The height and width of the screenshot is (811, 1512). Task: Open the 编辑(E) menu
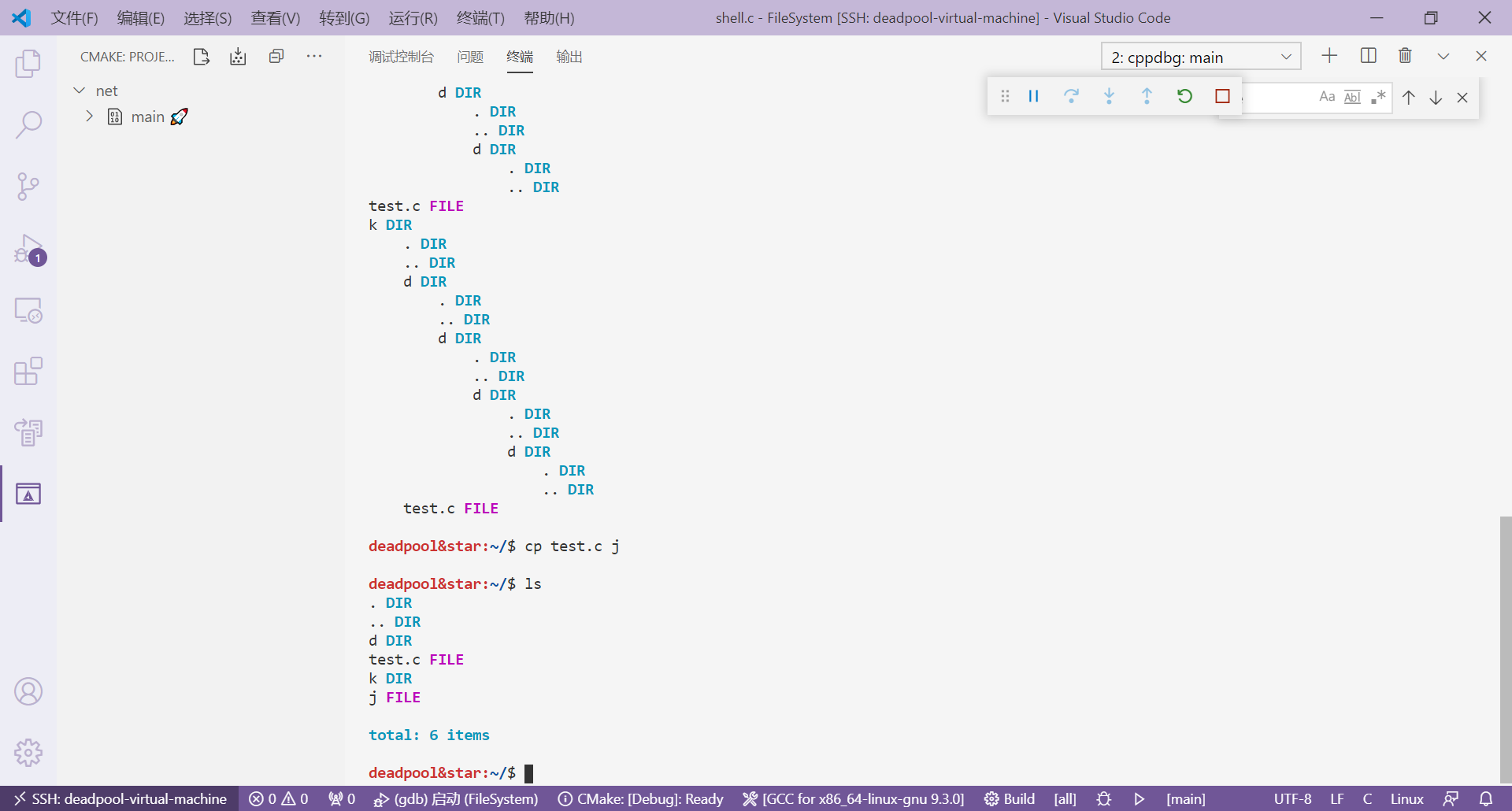pos(141,18)
